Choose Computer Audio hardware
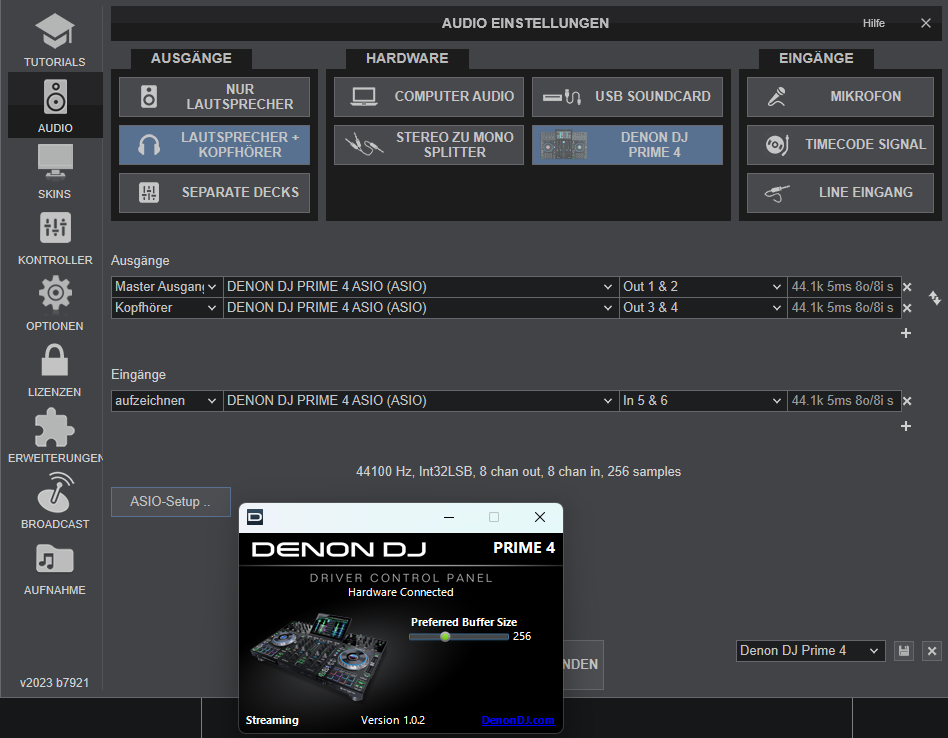 [x=429, y=97]
